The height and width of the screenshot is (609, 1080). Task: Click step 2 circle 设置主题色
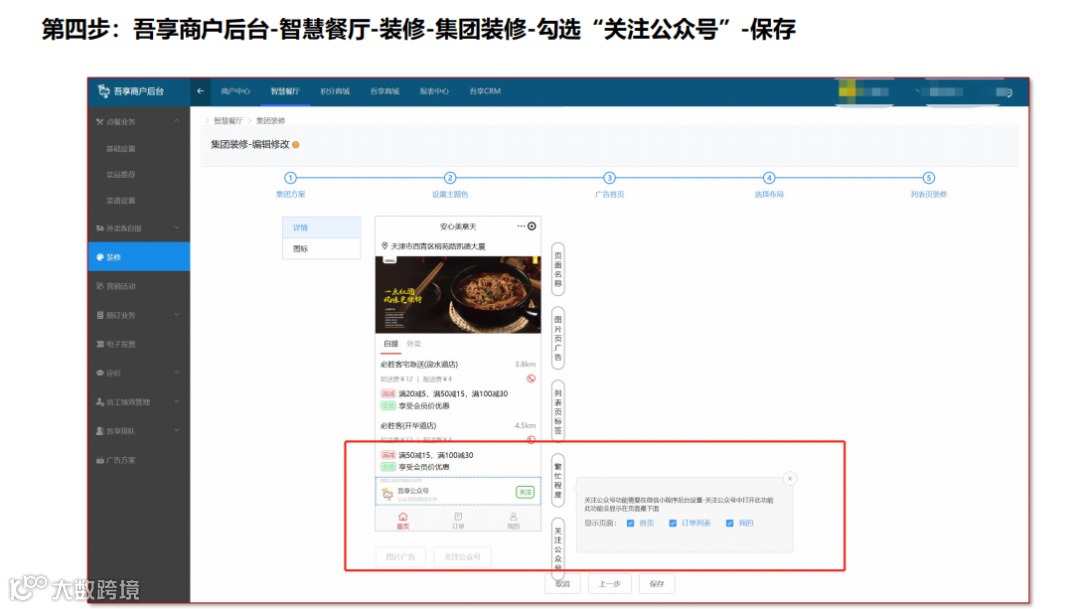pos(450,178)
